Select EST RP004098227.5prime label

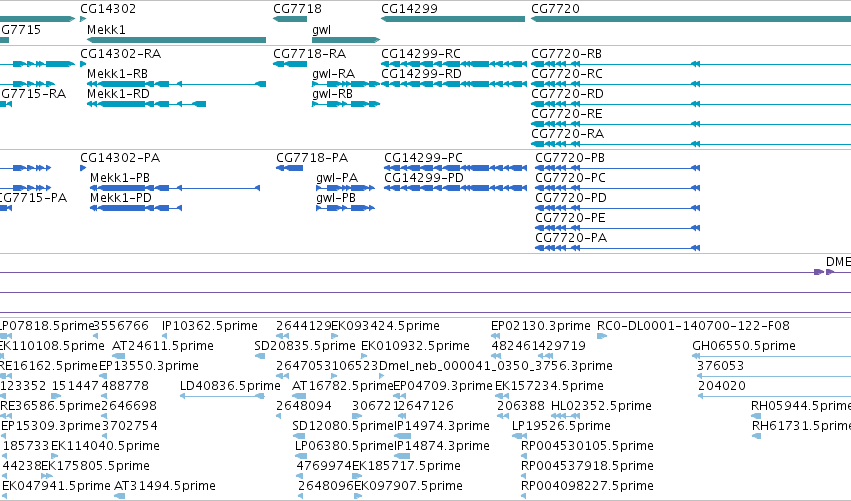(x=587, y=487)
